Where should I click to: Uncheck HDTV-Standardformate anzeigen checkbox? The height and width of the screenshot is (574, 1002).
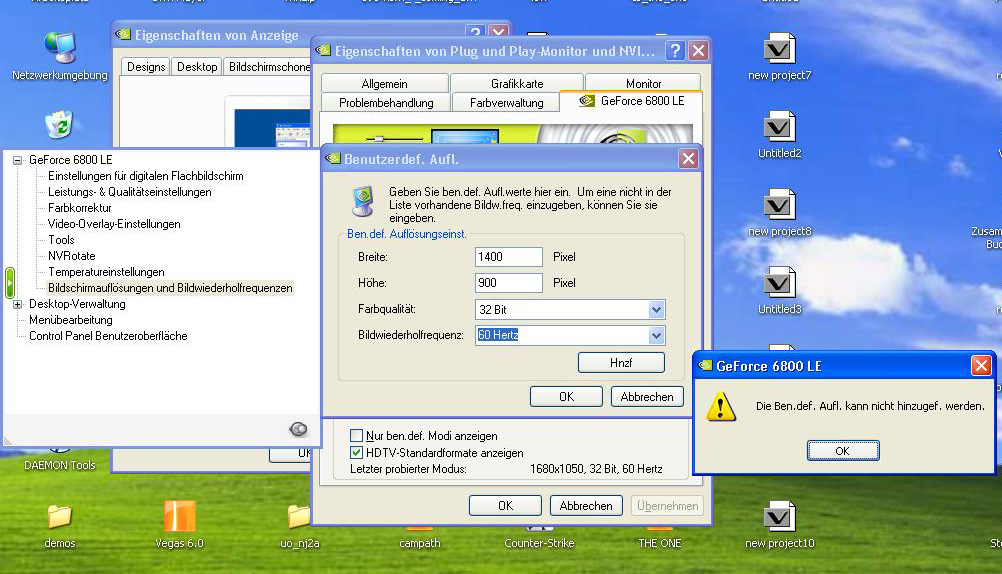point(357,452)
